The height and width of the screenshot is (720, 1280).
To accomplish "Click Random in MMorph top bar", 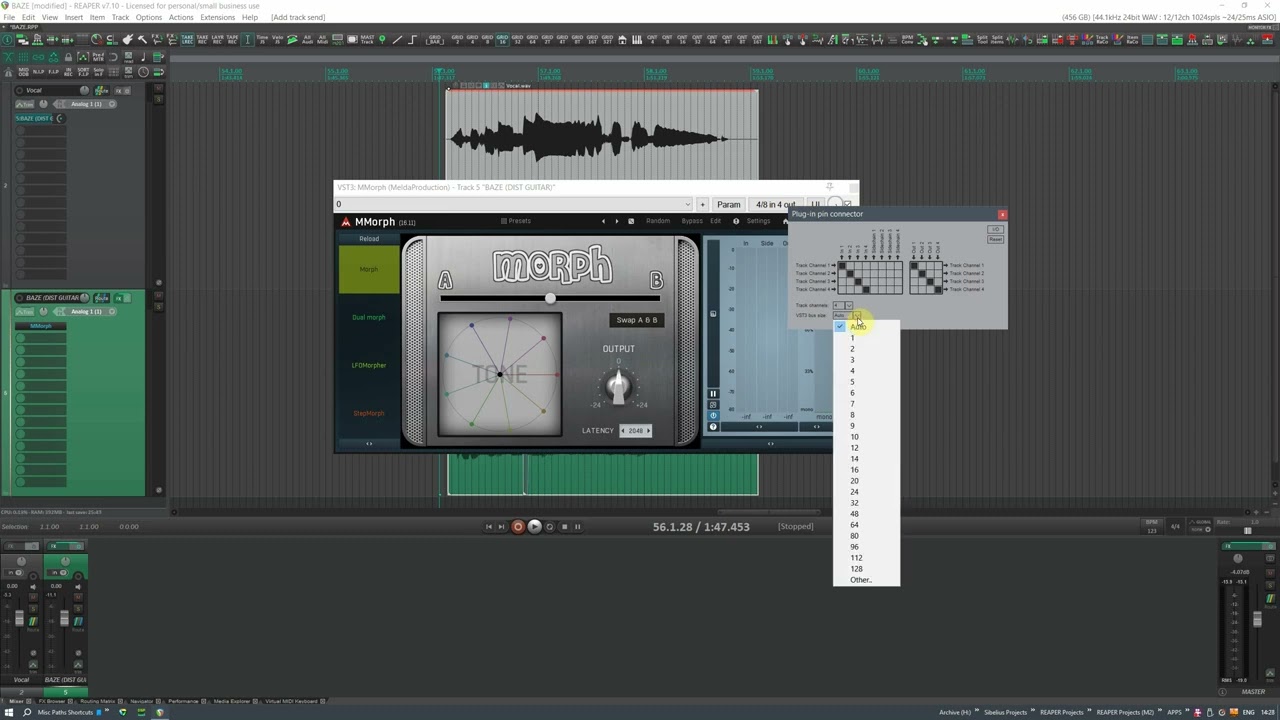I will [x=658, y=221].
